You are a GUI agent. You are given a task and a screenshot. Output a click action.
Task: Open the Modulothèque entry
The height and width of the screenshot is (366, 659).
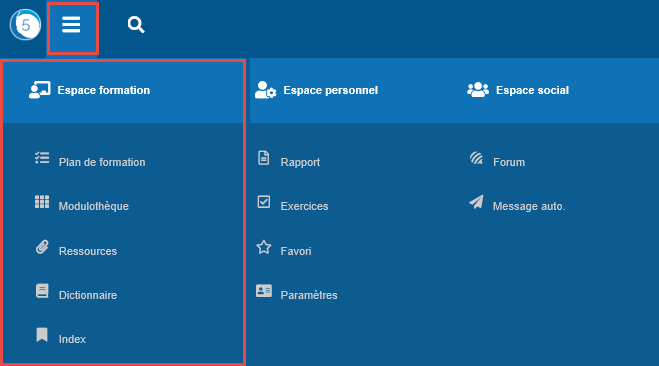pyautogui.click(x=94, y=206)
